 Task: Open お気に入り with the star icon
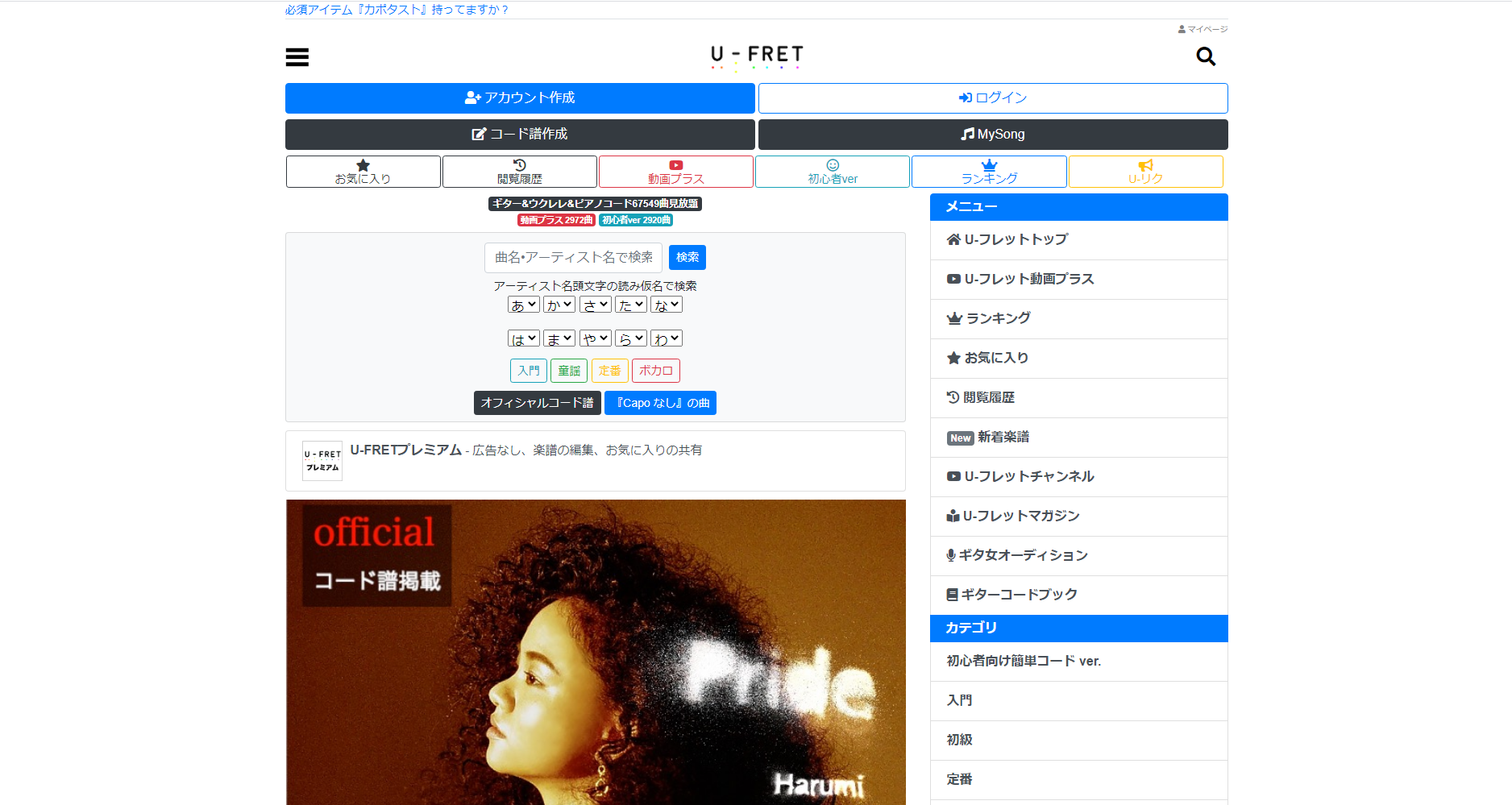363,171
